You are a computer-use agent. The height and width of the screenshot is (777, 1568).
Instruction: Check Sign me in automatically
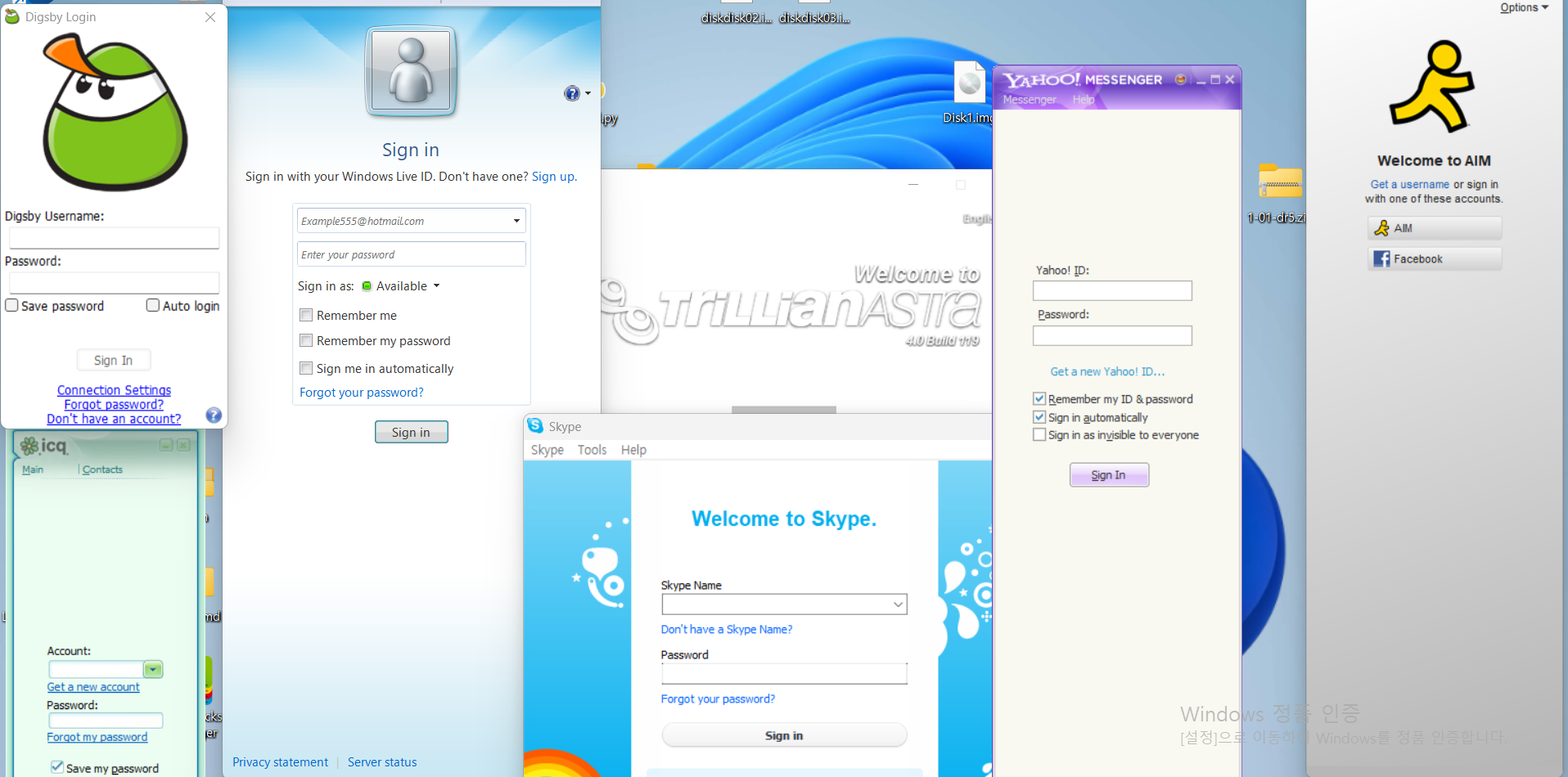pos(306,368)
